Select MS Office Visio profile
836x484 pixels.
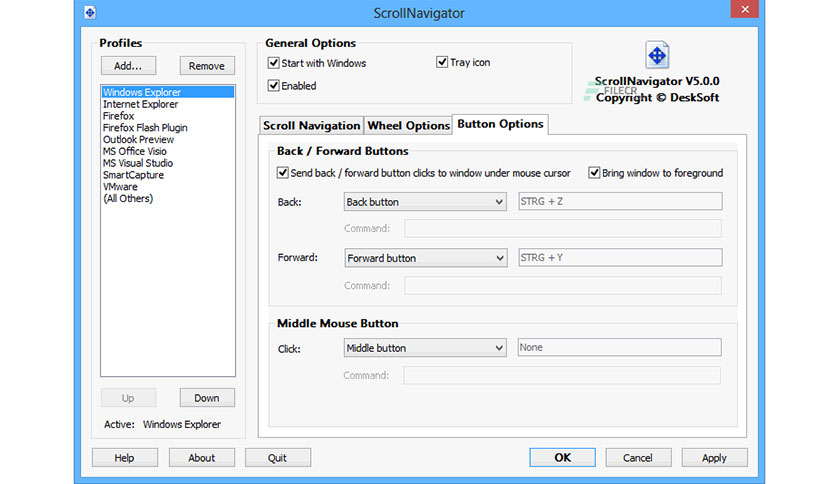pos(167,151)
